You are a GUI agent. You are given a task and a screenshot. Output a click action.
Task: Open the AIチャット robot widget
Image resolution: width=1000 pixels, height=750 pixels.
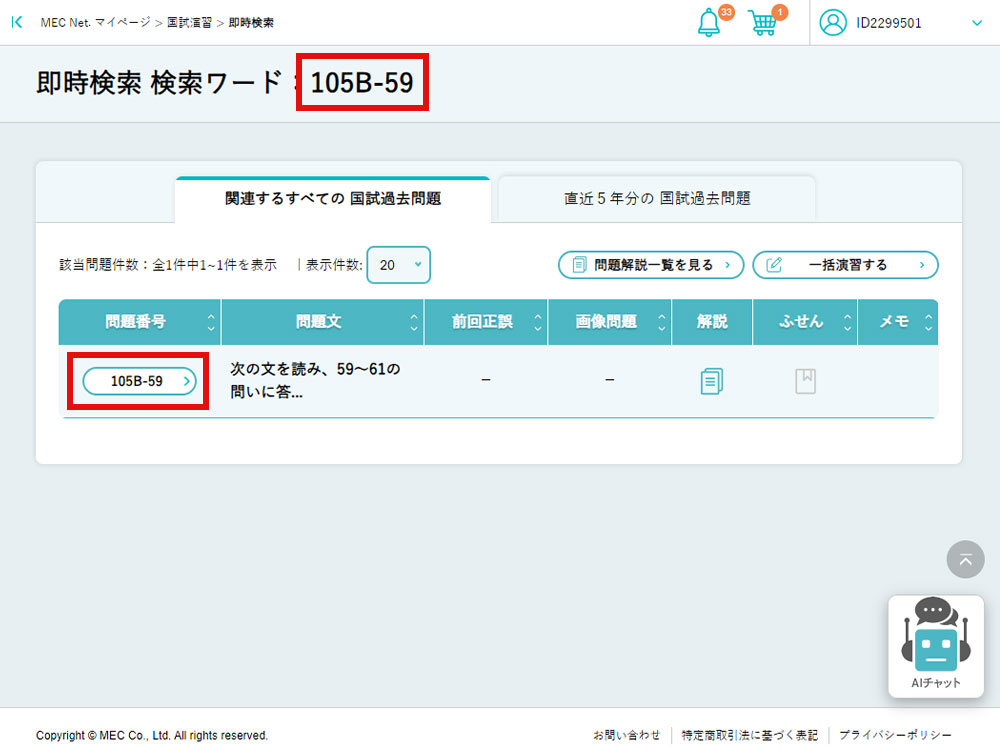936,646
